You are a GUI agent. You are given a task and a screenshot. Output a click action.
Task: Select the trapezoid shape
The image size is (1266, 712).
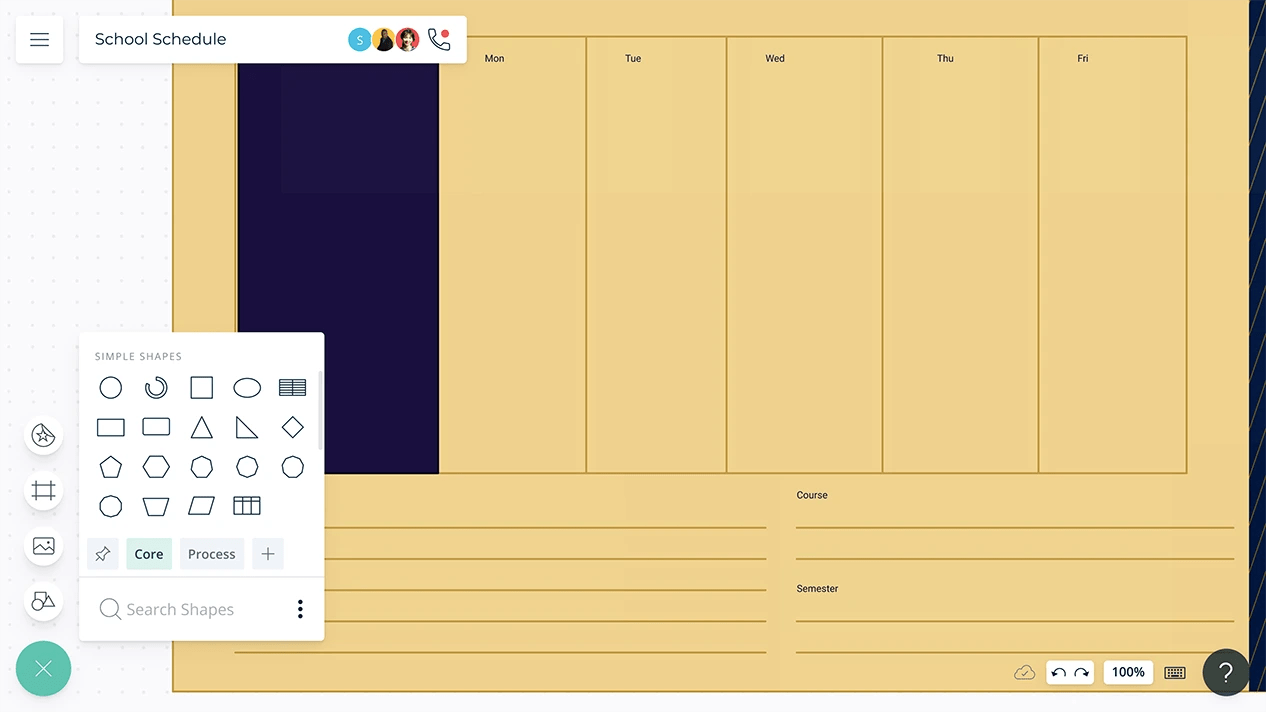(x=156, y=506)
